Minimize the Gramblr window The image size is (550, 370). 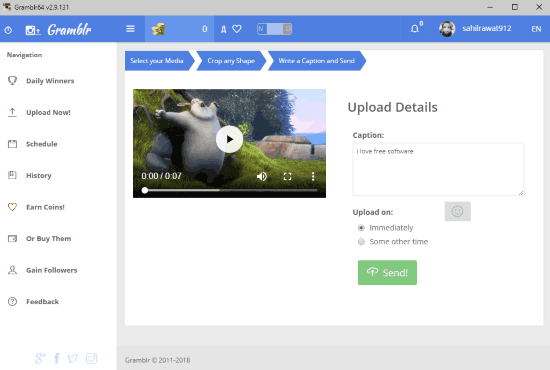tap(490, 7)
